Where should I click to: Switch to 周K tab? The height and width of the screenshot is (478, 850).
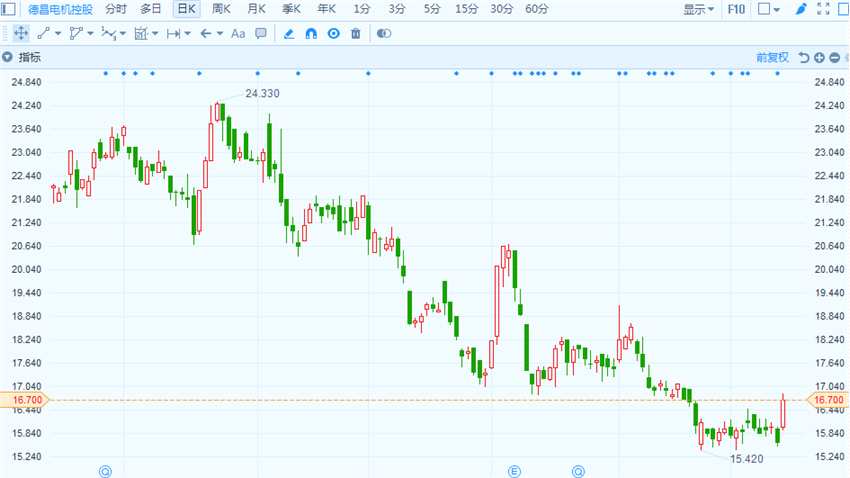[221, 9]
